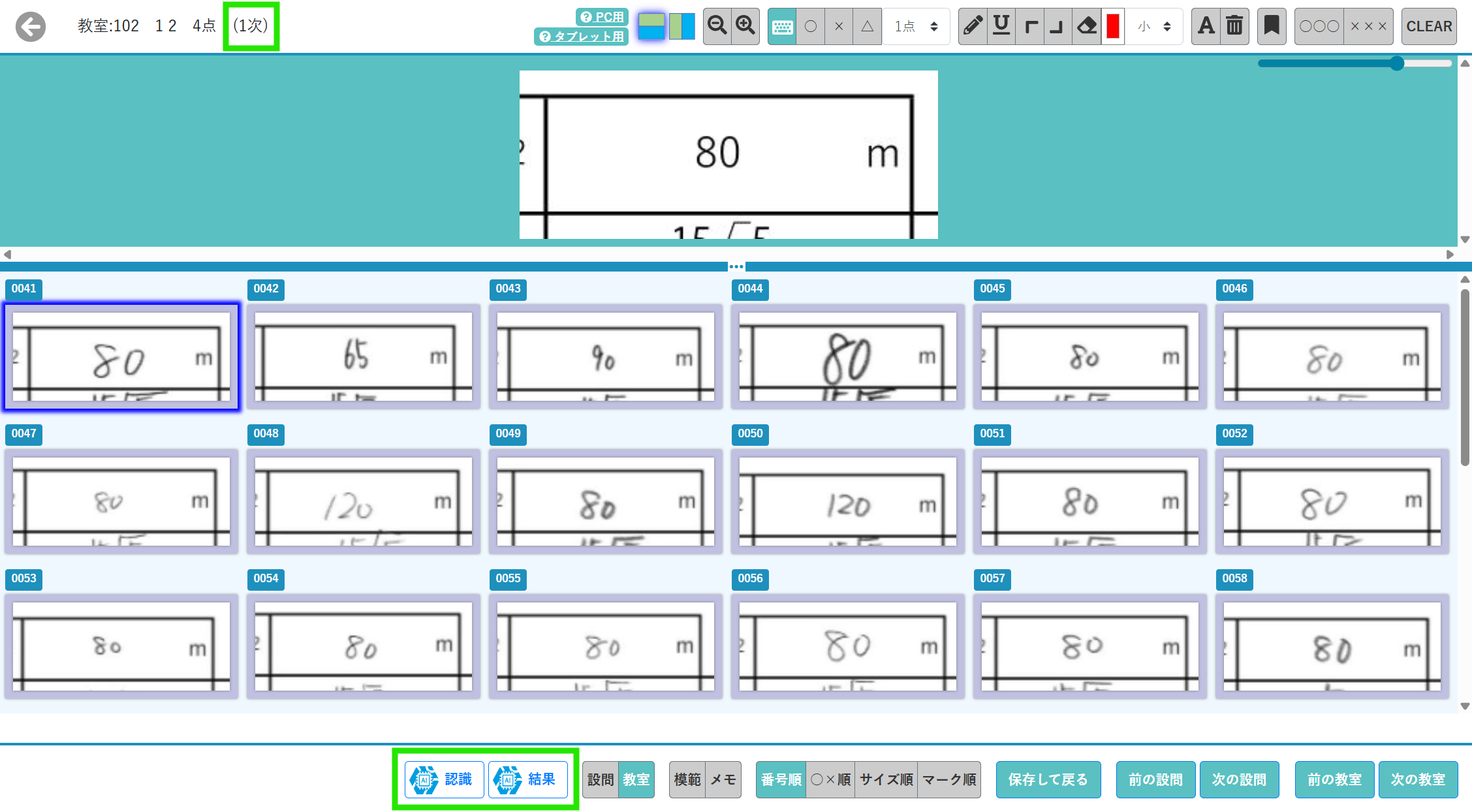Click the red pen color swatch
Viewport: 1472px width, 812px height.
click(x=1113, y=26)
